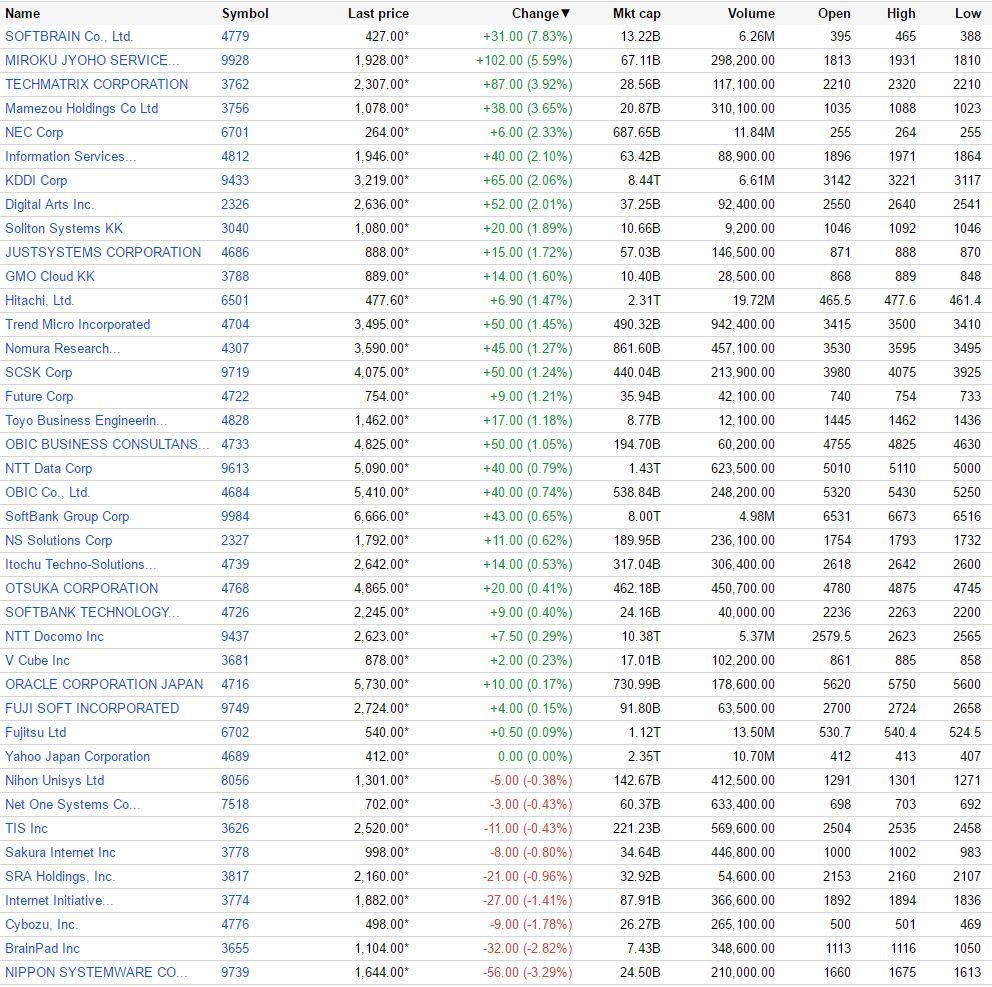Open TIS Inc link

(x=27, y=829)
